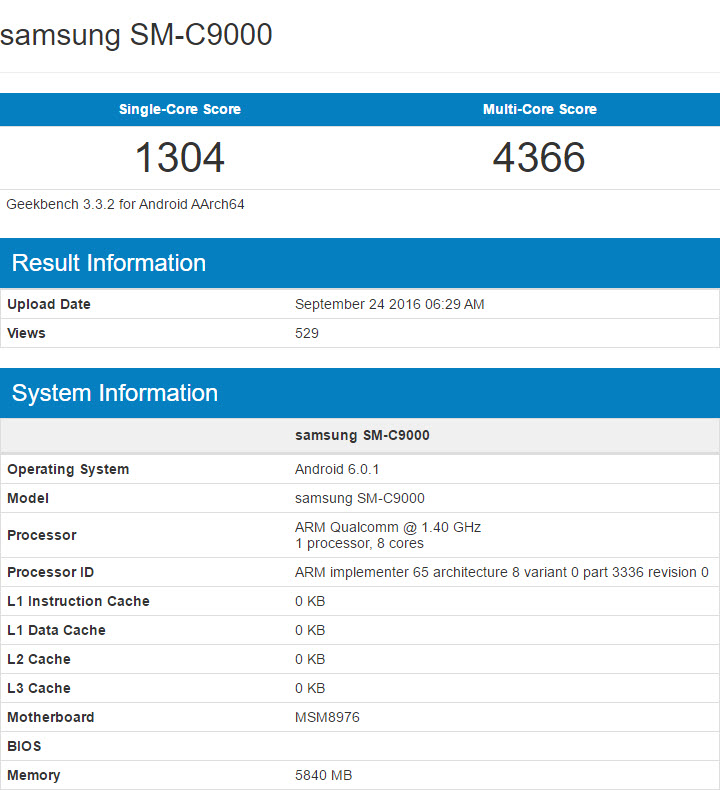Click the Result Information section header

[x=109, y=263]
